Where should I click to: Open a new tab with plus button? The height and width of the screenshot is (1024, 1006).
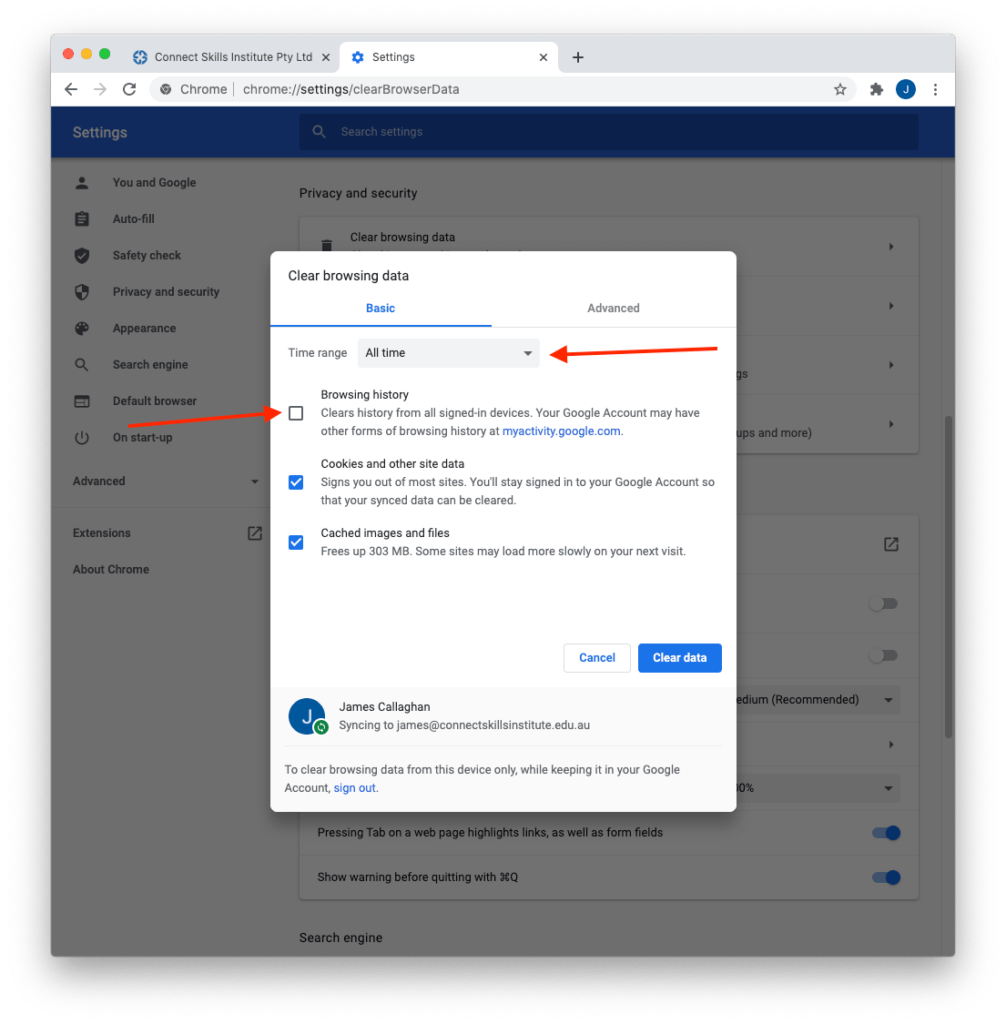tap(577, 57)
